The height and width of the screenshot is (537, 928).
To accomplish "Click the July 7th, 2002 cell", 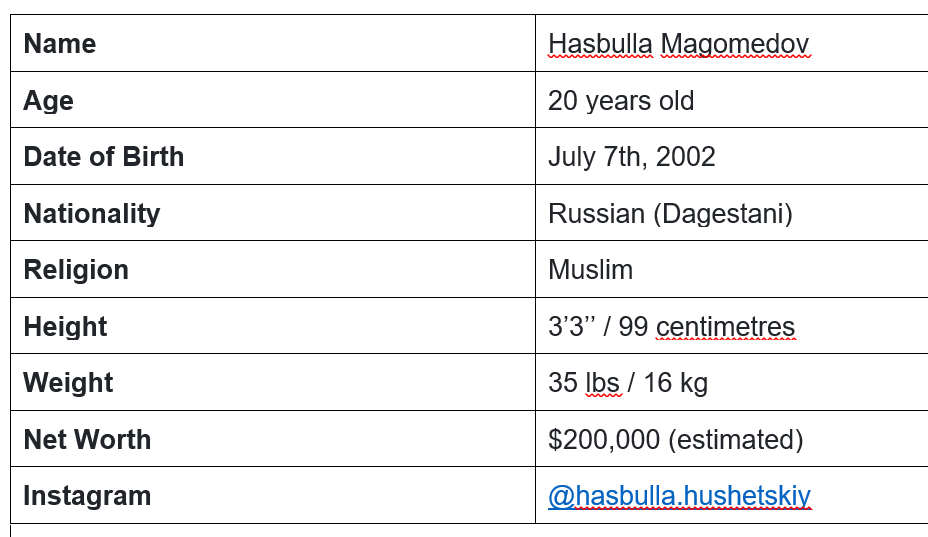I will pyautogui.click(x=732, y=156).
